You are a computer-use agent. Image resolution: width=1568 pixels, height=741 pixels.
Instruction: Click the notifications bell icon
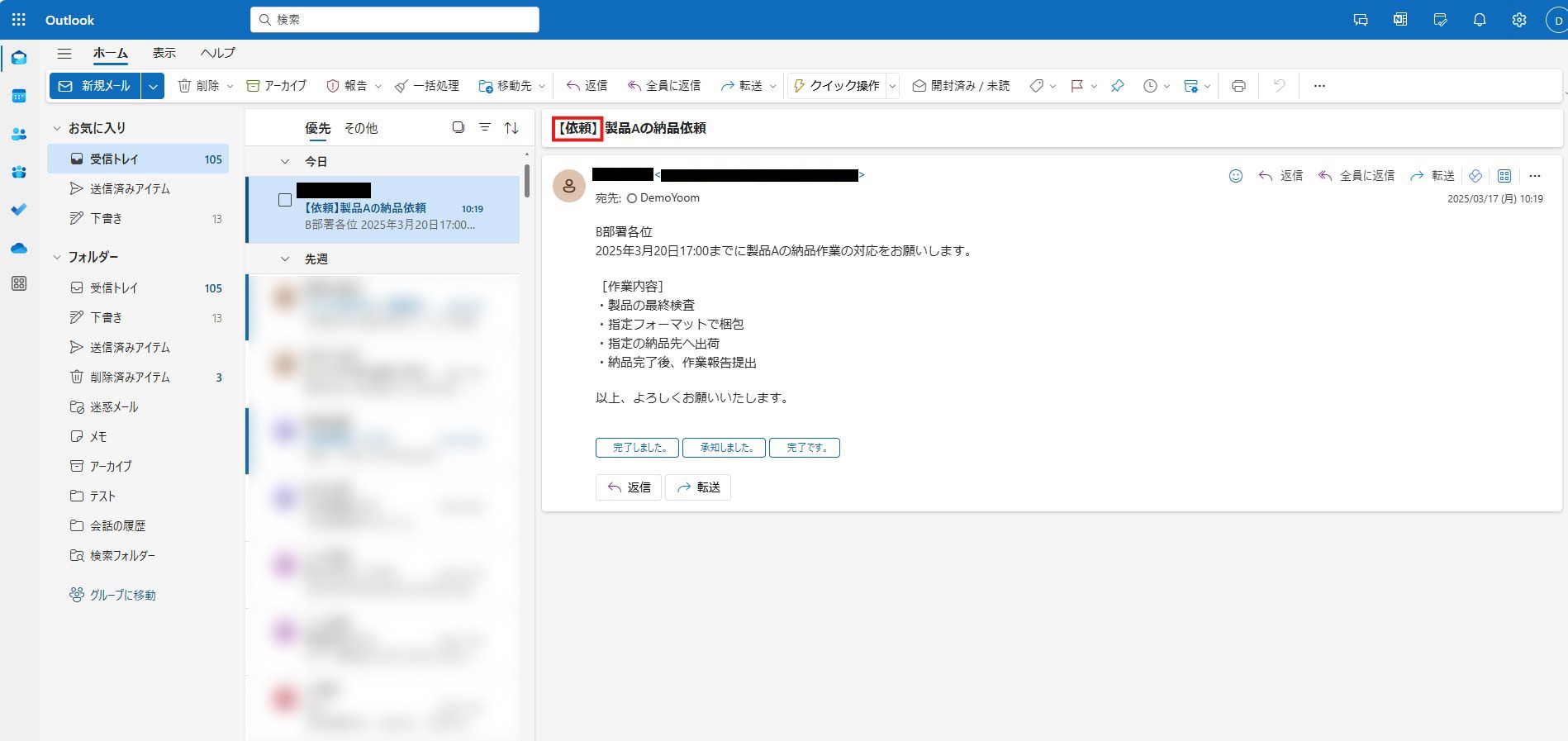pyautogui.click(x=1480, y=20)
